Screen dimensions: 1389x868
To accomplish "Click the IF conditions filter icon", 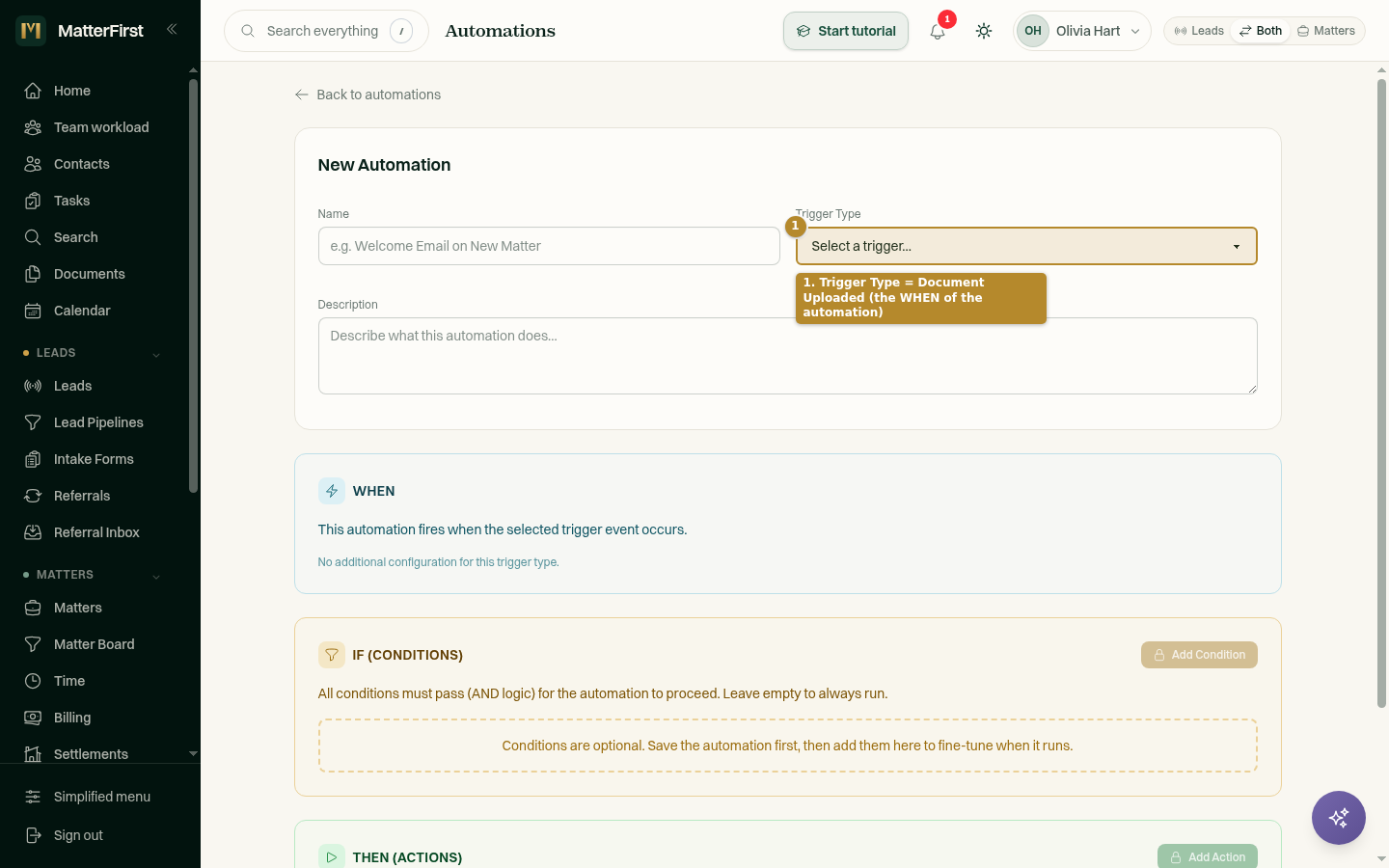I will (332, 655).
